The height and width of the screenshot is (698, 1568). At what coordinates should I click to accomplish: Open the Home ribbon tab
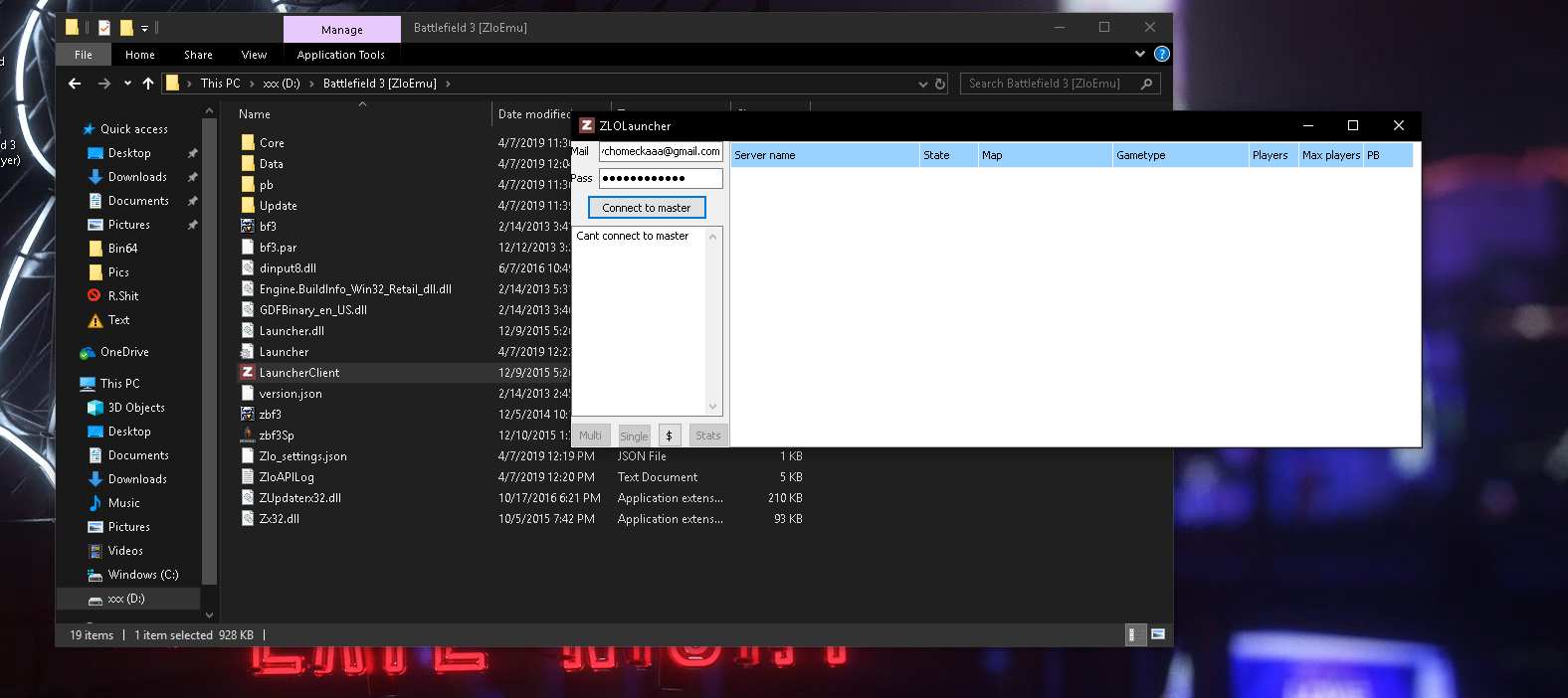[x=140, y=55]
